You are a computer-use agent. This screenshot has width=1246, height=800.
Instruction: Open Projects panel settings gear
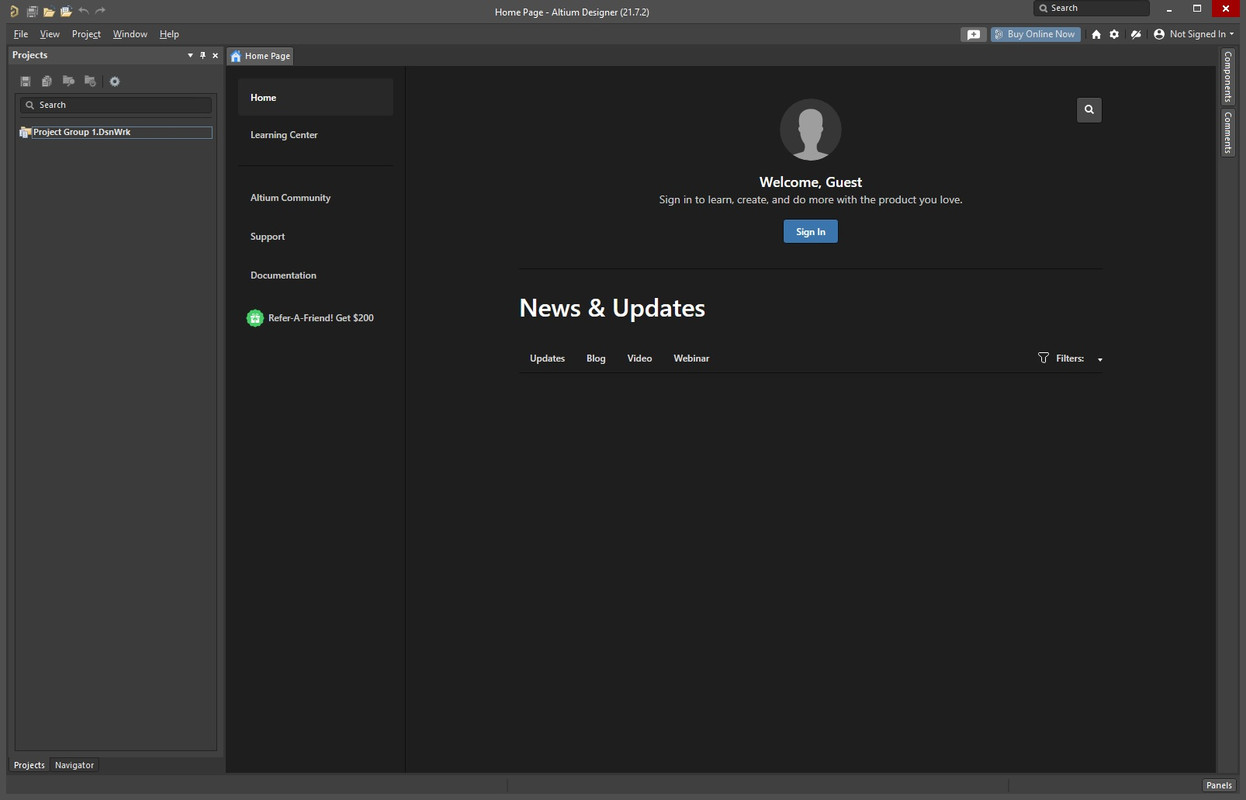[115, 81]
